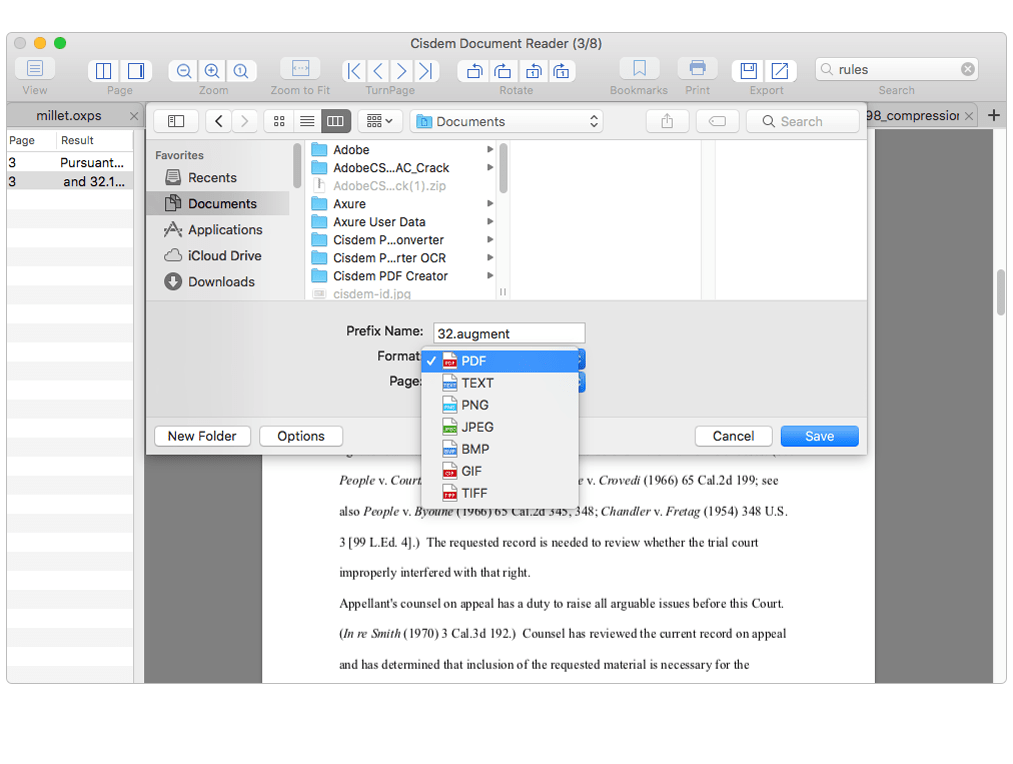Click the Zoom out magnifier

183,70
